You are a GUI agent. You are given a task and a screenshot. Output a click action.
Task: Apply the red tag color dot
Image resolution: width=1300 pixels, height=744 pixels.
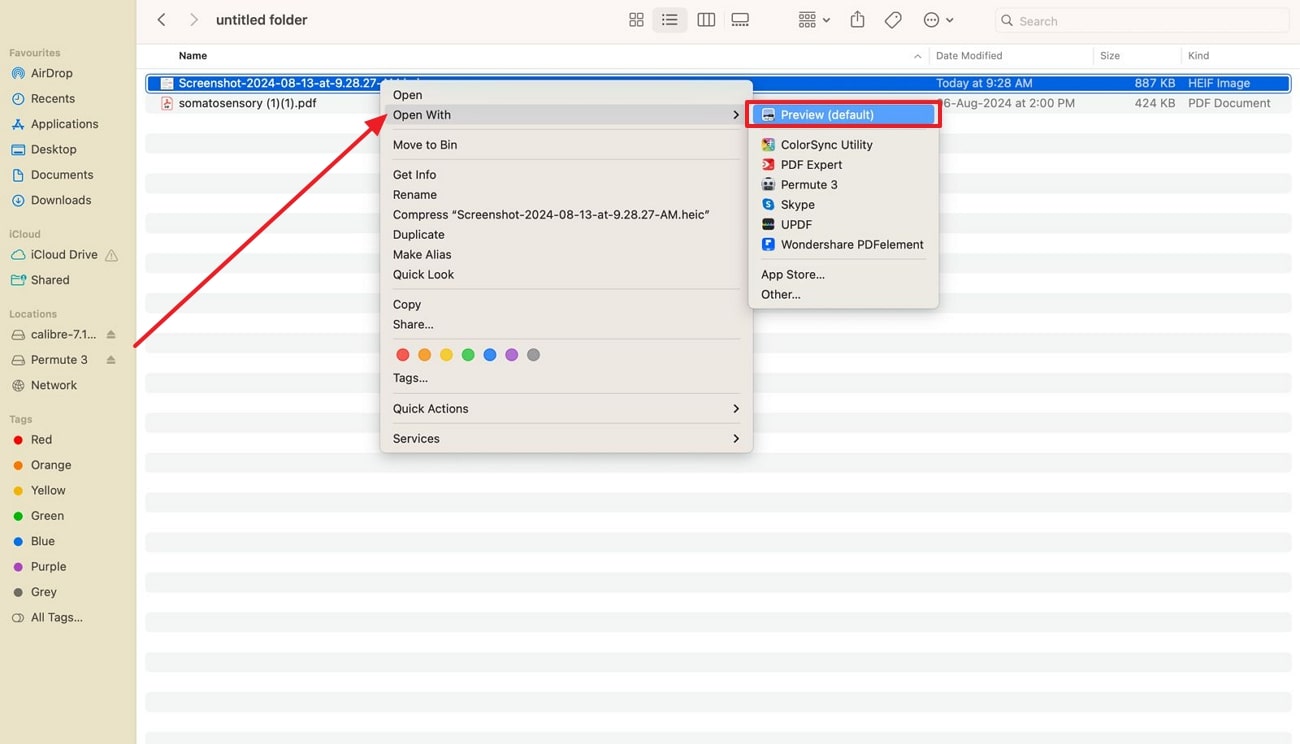point(402,355)
